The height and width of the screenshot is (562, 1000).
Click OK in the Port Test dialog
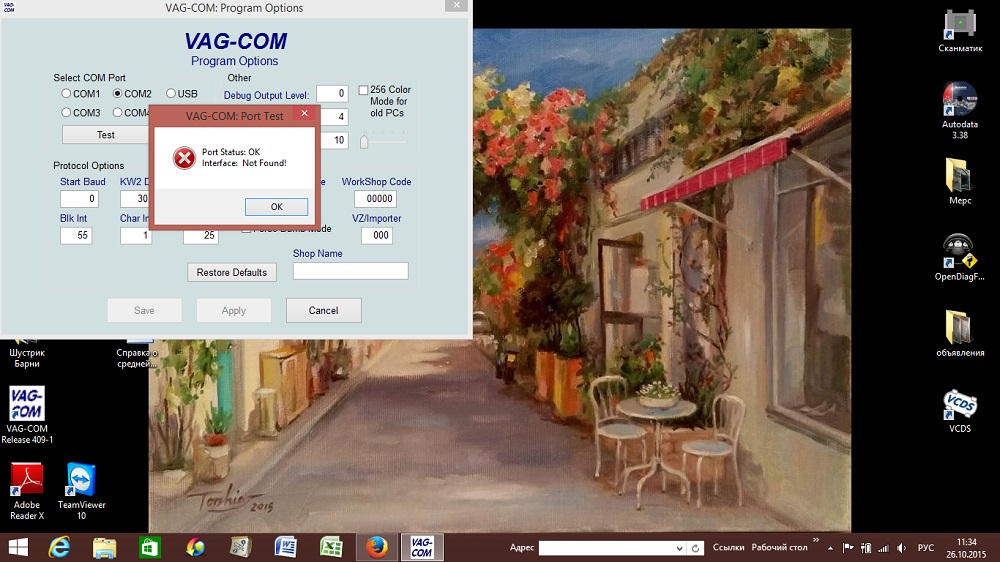click(x=276, y=207)
